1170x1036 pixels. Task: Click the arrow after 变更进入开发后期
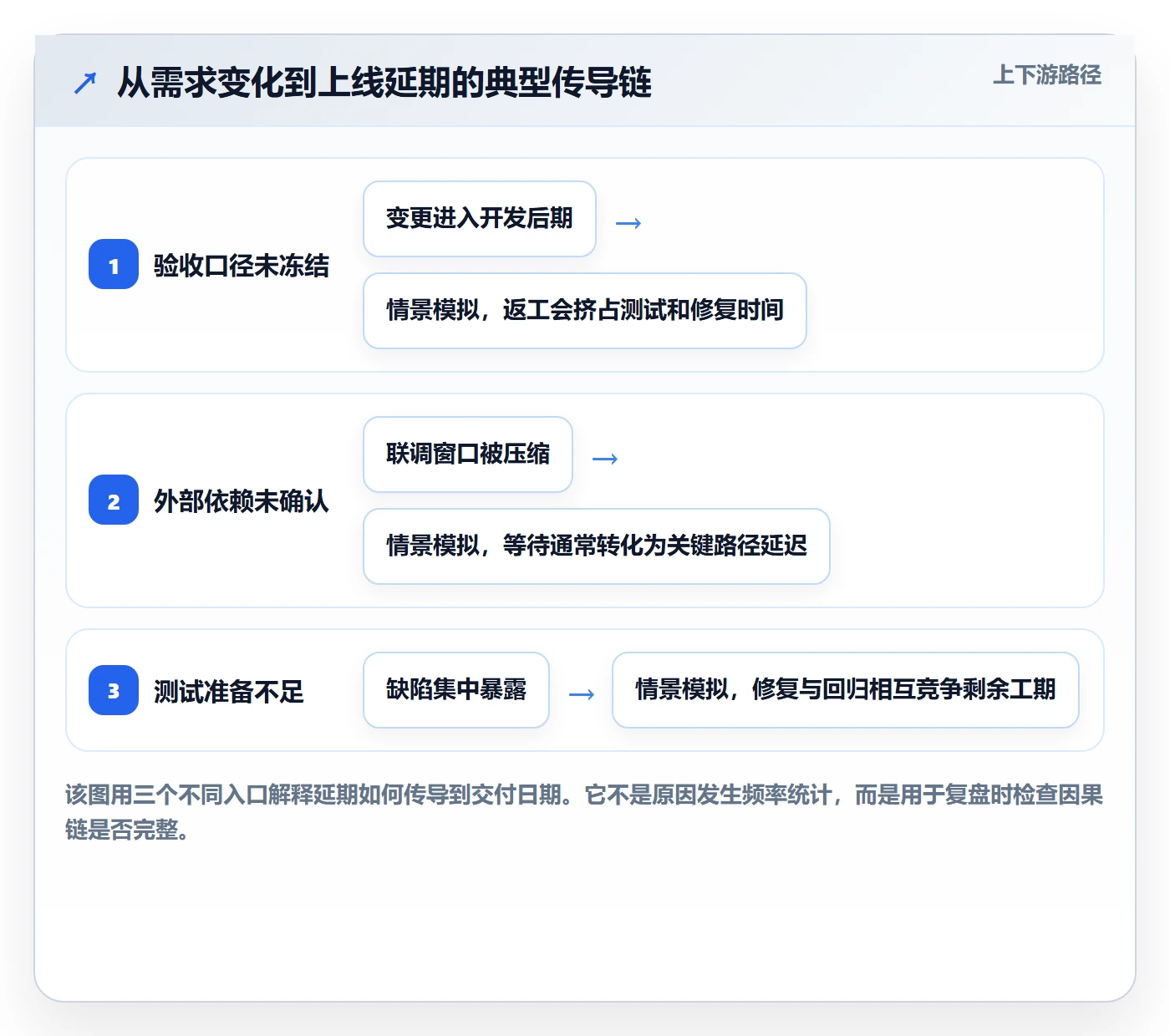[x=628, y=223]
